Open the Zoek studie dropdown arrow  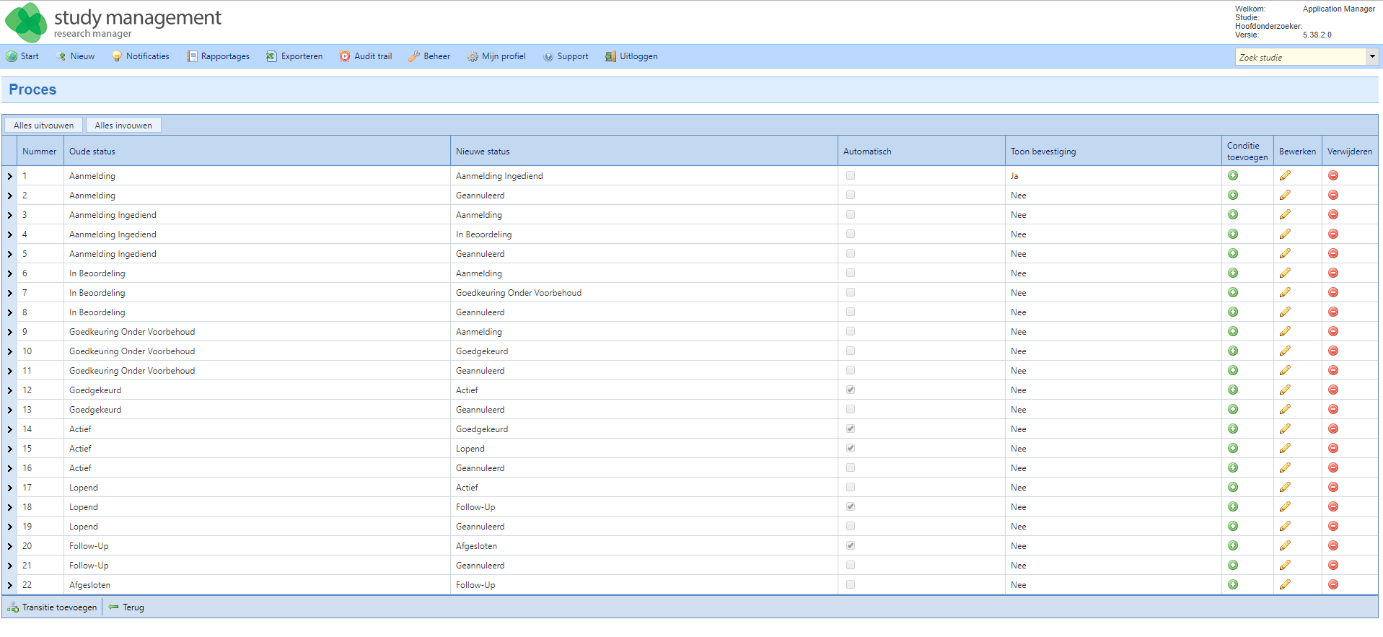pos(1372,57)
